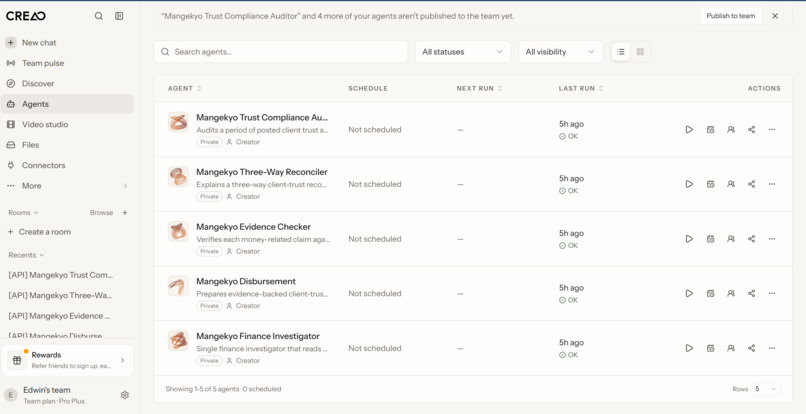This screenshot has width=806, height=414.
Task: Sort agents by Next Run column
Action: point(479,88)
